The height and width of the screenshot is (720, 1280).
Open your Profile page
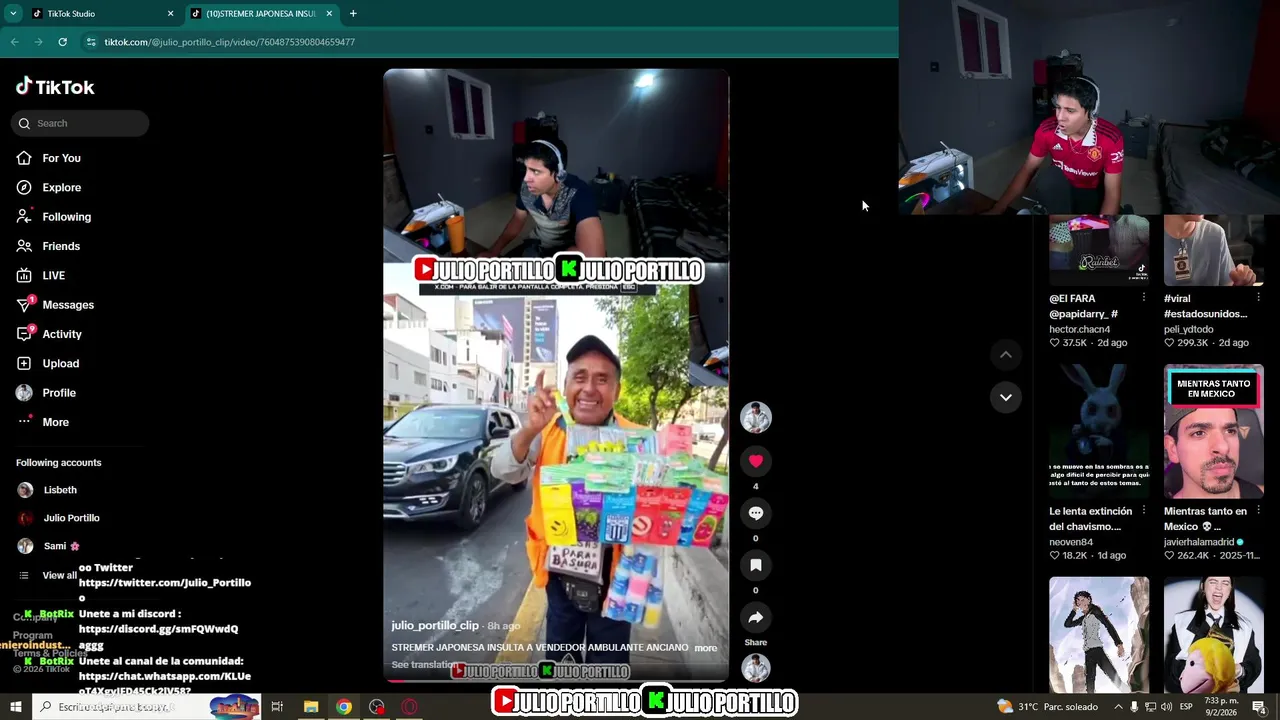[46, 393]
